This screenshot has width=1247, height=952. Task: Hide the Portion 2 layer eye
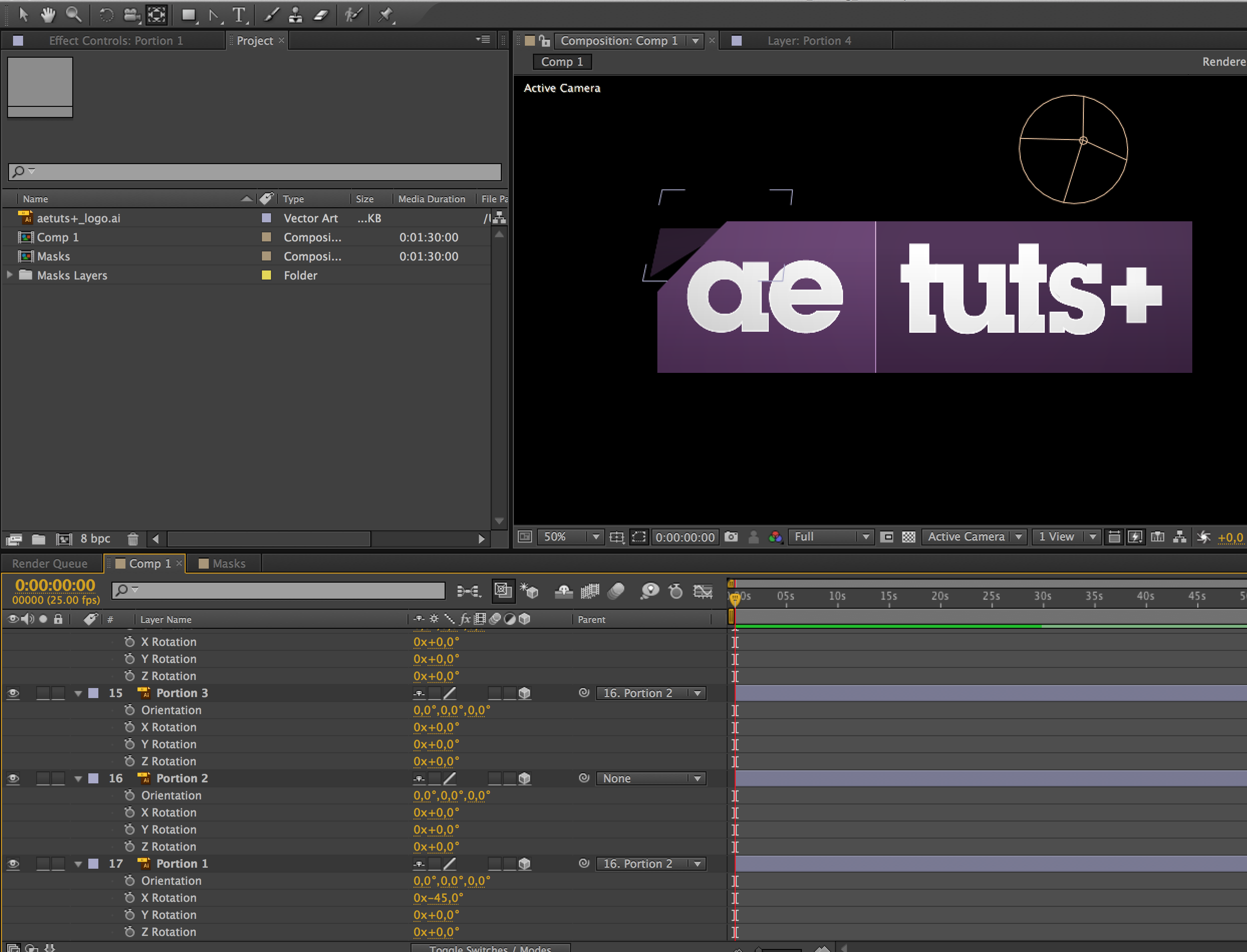[13, 778]
